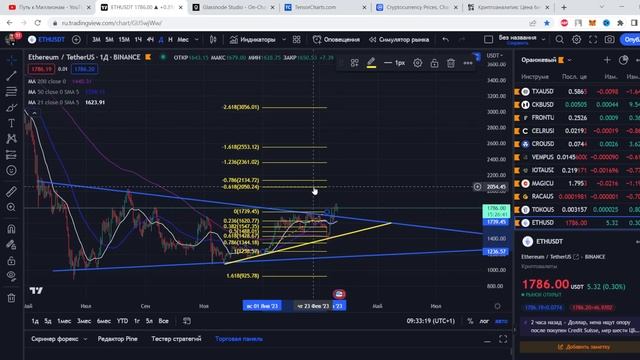The height and width of the screenshot is (360, 640).
Task: Open the candle chart type selector
Action: [x=213, y=40]
